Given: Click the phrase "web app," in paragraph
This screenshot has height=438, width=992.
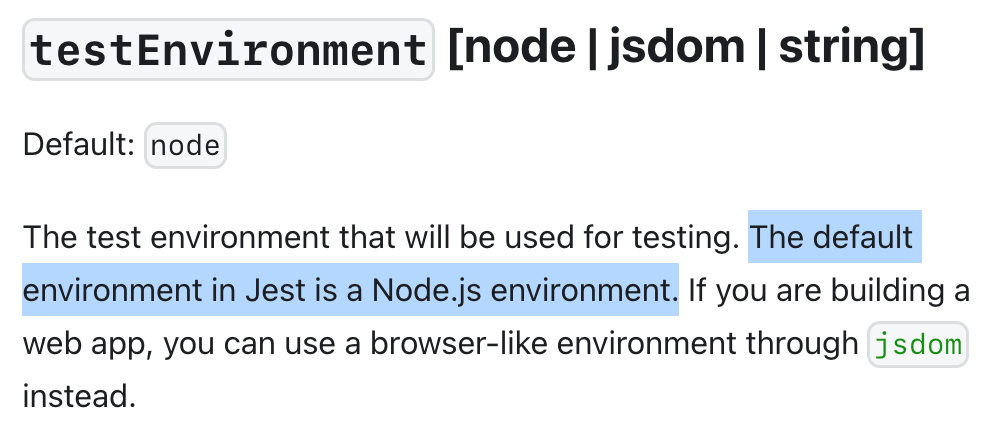Looking at the screenshot, I should click(x=89, y=346).
